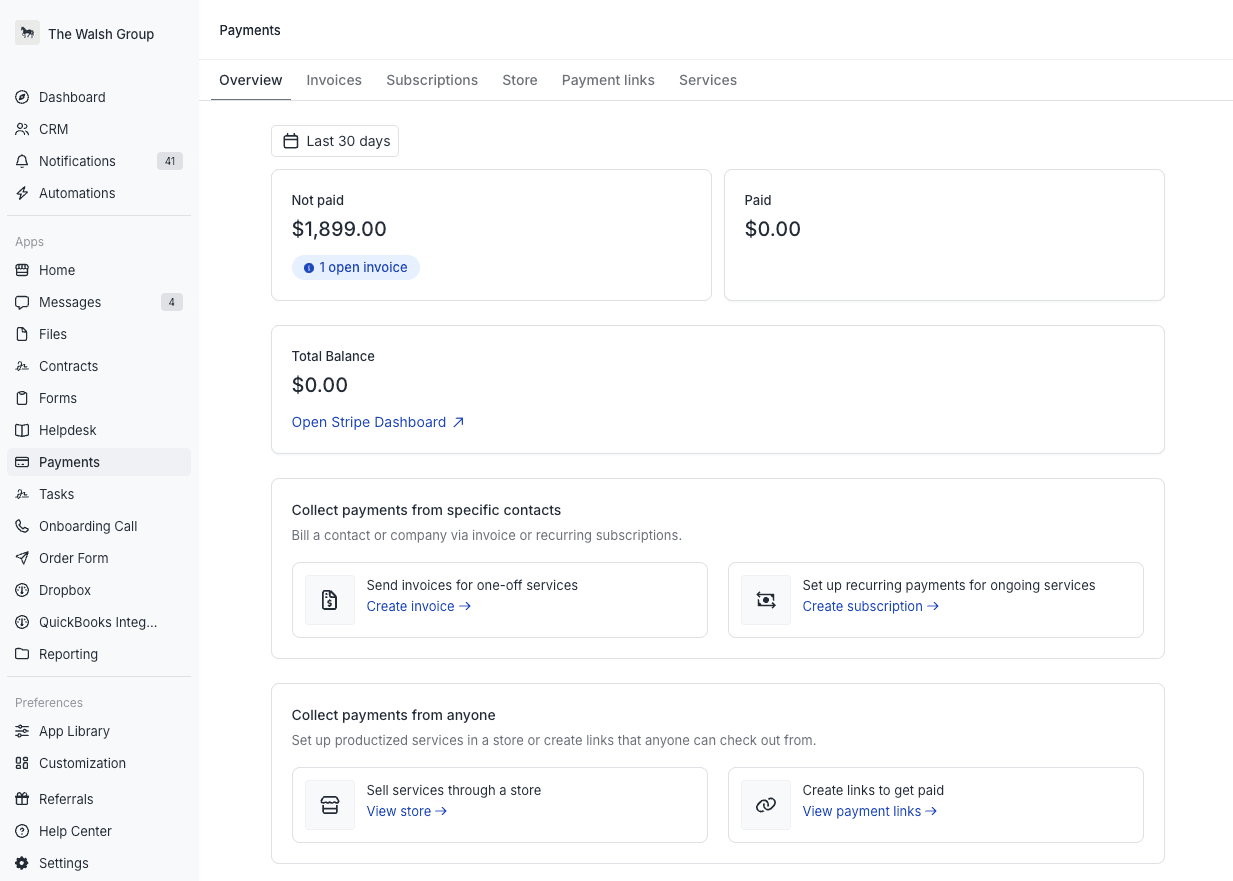Click the 1 open invoice badge
Viewport: 1233px width, 881px height.
tap(356, 267)
